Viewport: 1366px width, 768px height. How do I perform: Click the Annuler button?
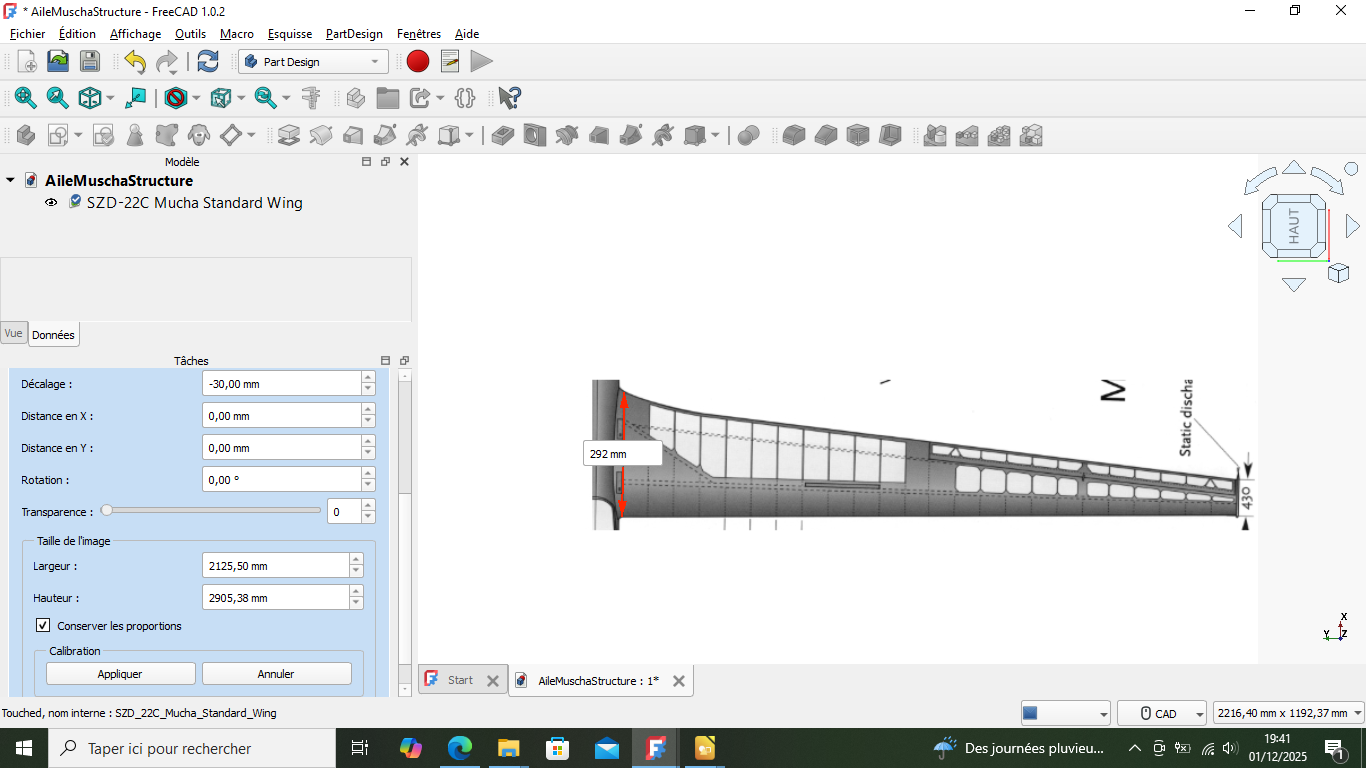click(276, 674)
